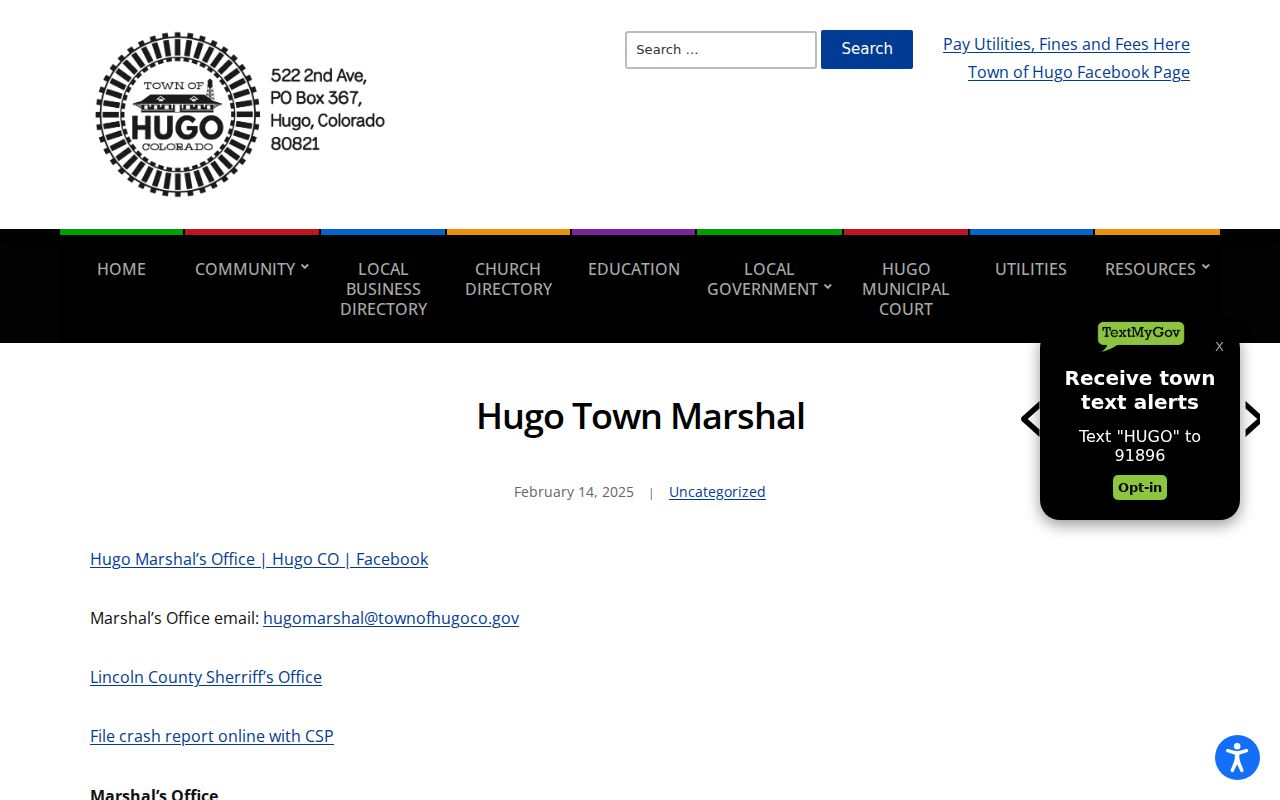This screenshot has height=800, width=1280.
Task: Open Town of Hugo Facebook Page link
Action: coord(1079,72)
